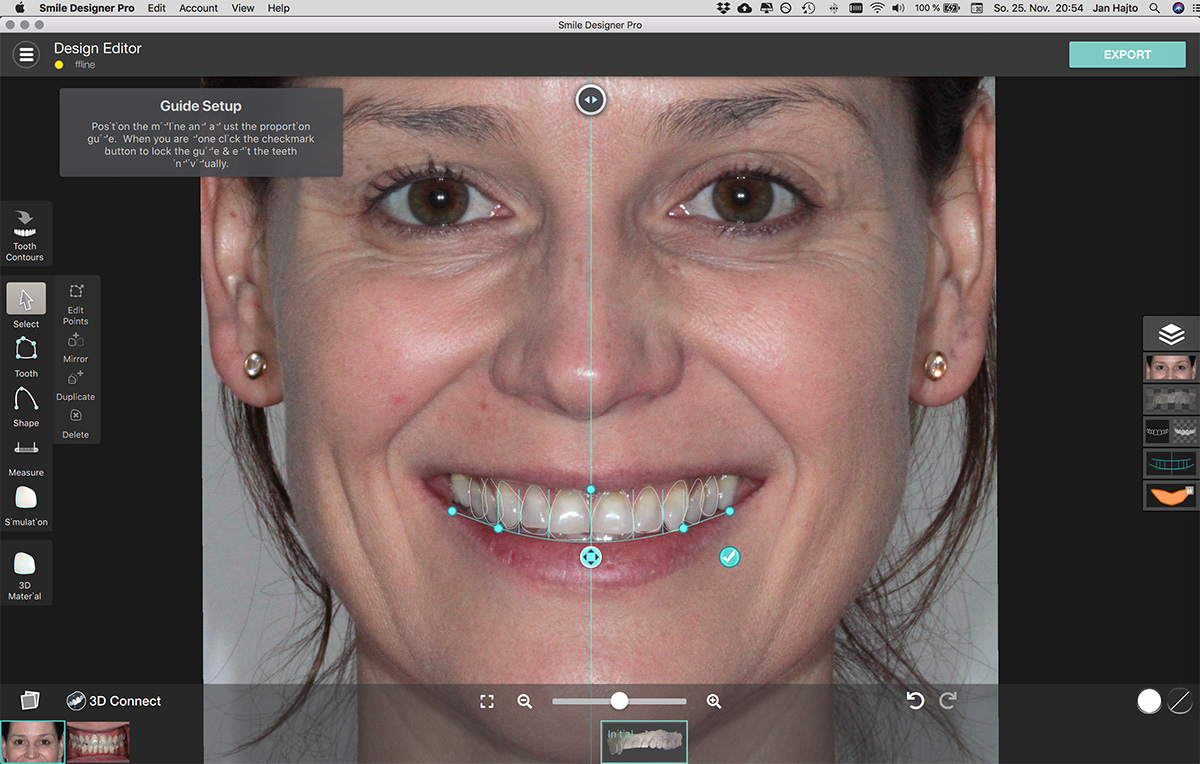Undo the last change
1200x764 pixels.
click(x=915, y=701)
